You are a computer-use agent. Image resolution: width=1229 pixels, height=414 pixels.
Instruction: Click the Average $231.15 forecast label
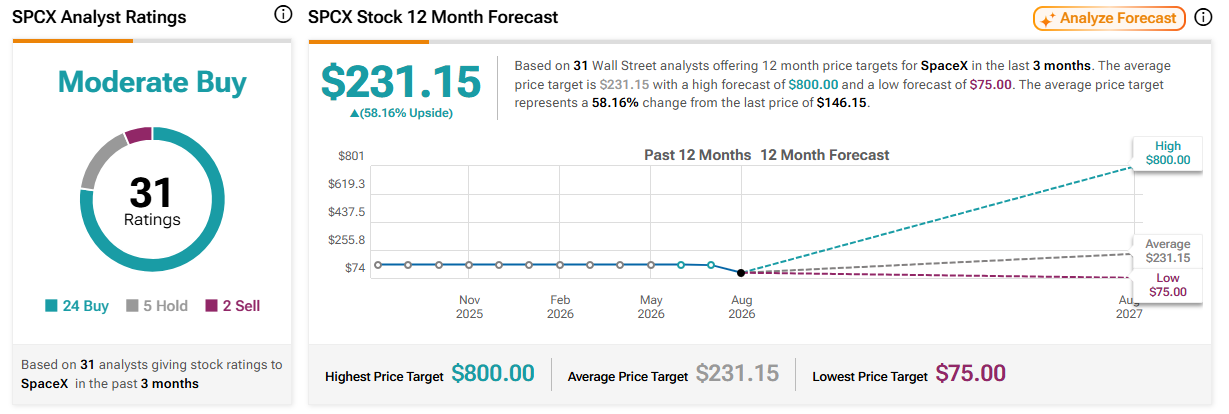coord(1168,251)
